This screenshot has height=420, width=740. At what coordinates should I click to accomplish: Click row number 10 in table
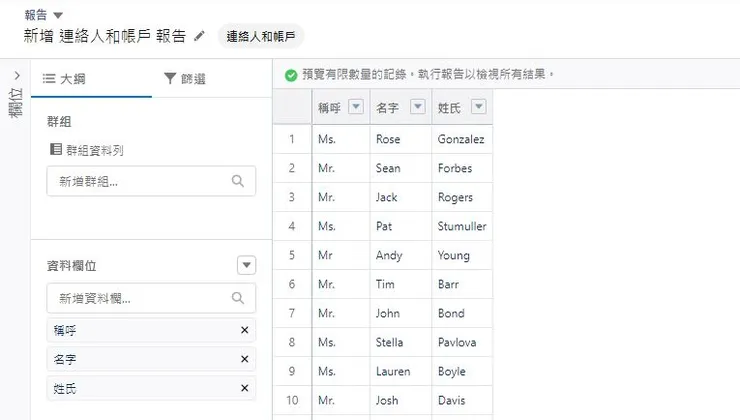tap(292, 400)
